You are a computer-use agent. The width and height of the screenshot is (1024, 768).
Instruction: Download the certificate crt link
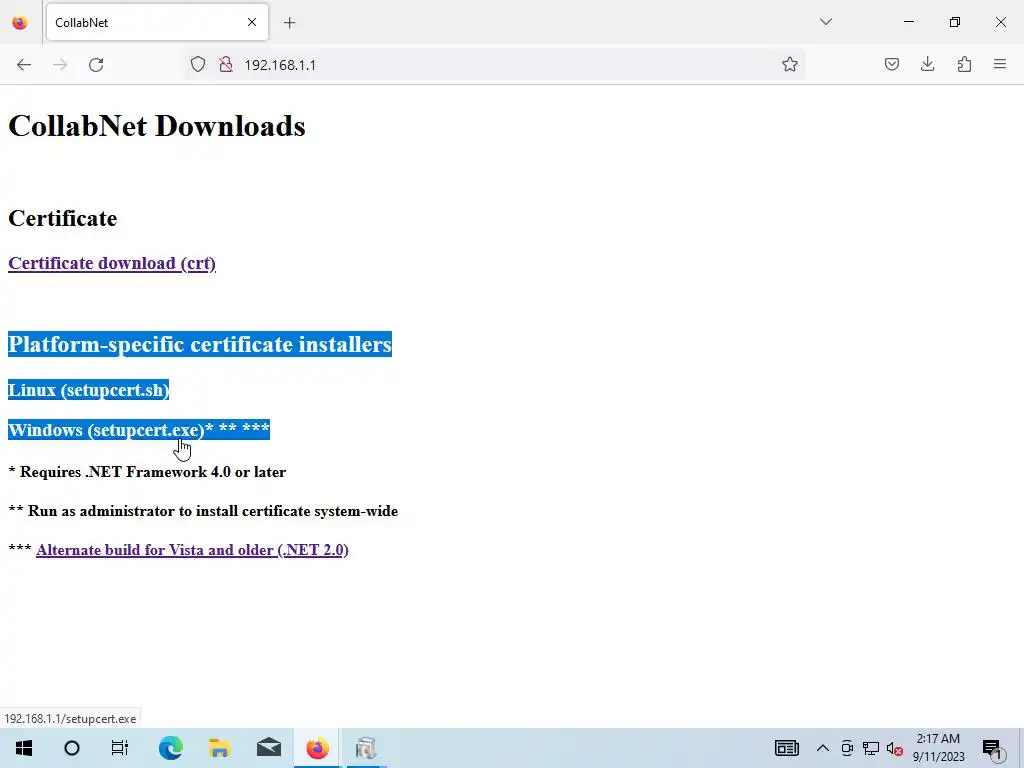pos(112,263)
